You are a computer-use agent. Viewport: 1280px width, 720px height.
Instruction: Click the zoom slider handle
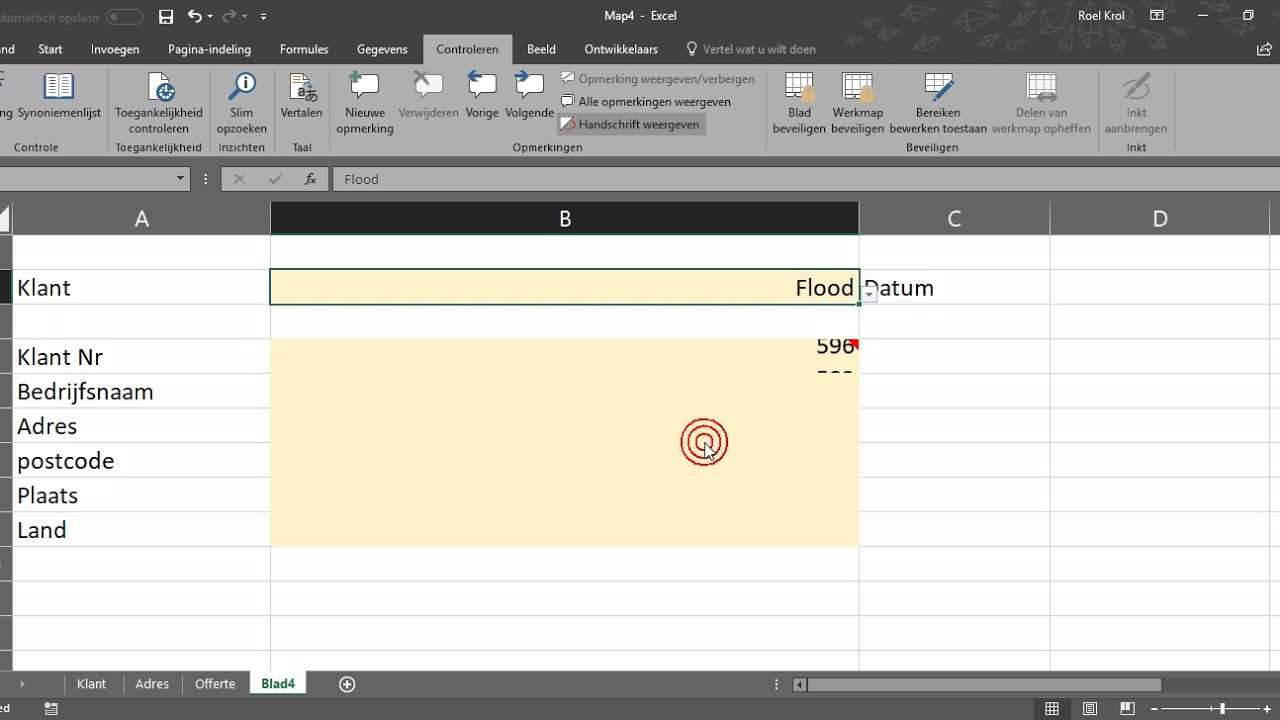[x=1222, y=709]
